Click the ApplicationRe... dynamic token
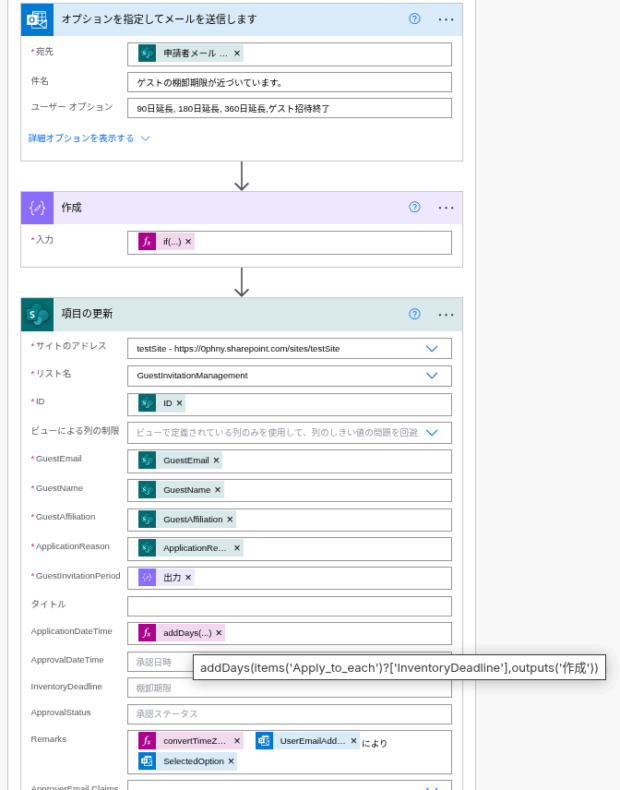The height and width of the screenshot is (790, 620). [190, 548]
